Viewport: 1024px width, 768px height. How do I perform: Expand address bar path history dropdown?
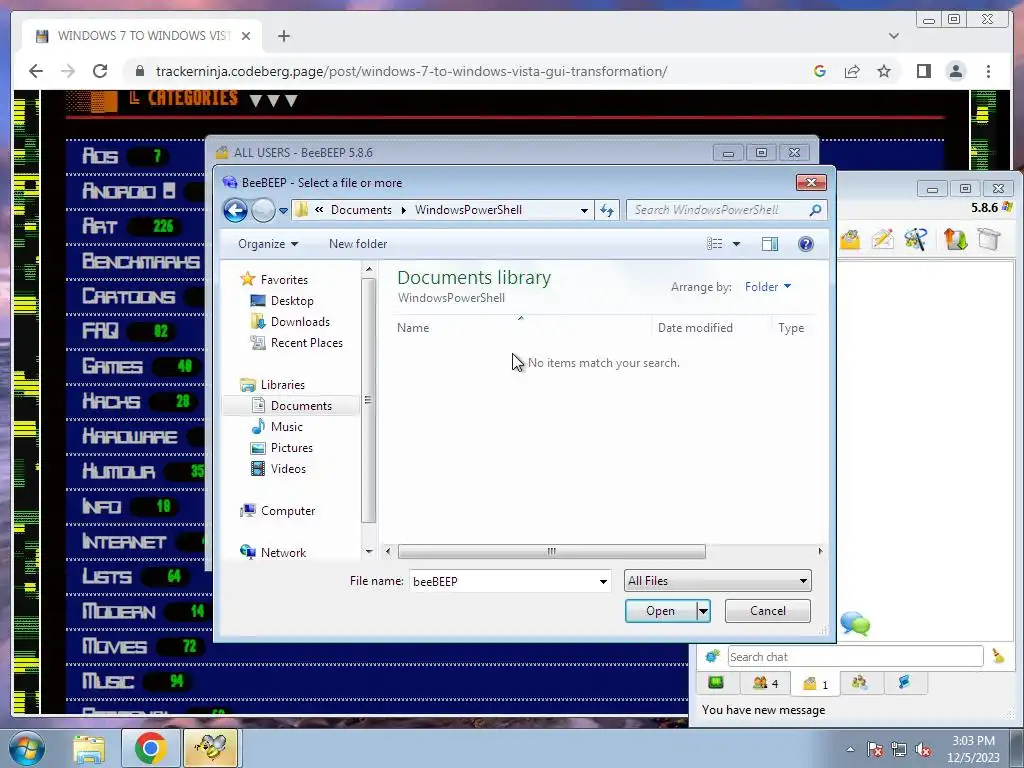click(x=584, y=210)
